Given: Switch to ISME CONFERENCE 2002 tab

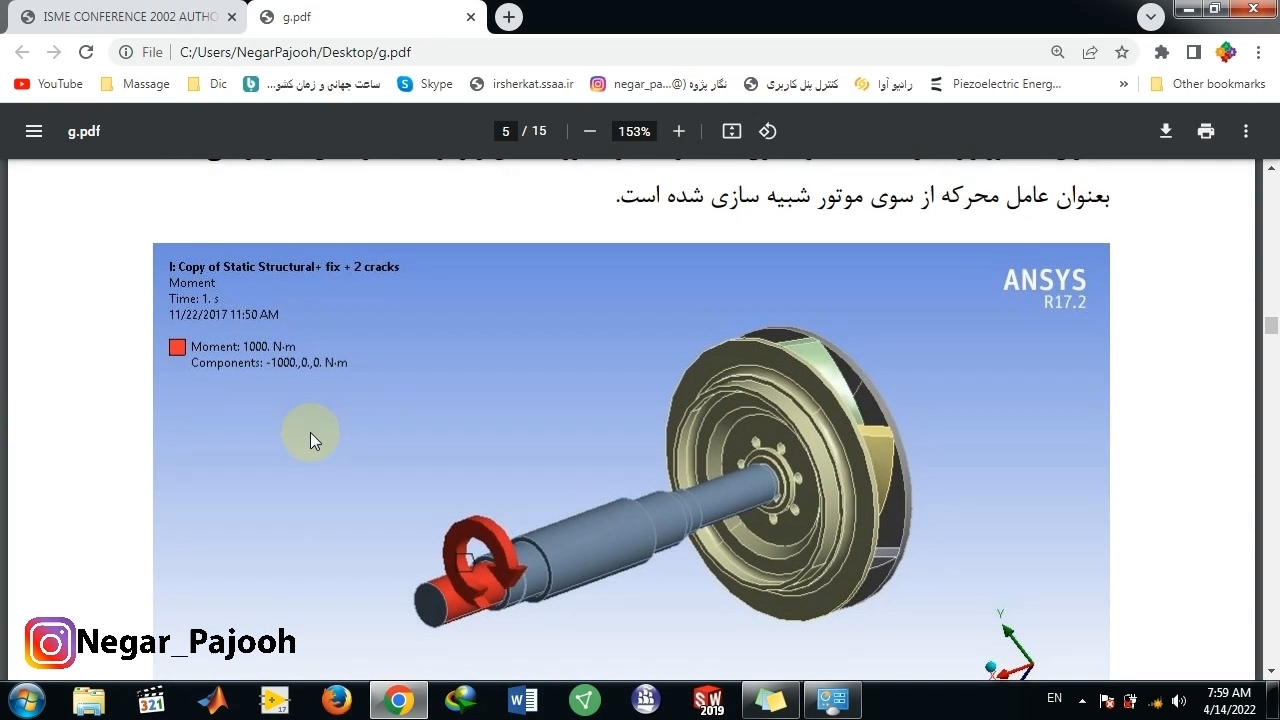Looking at the screenshot, I should 125,17.
